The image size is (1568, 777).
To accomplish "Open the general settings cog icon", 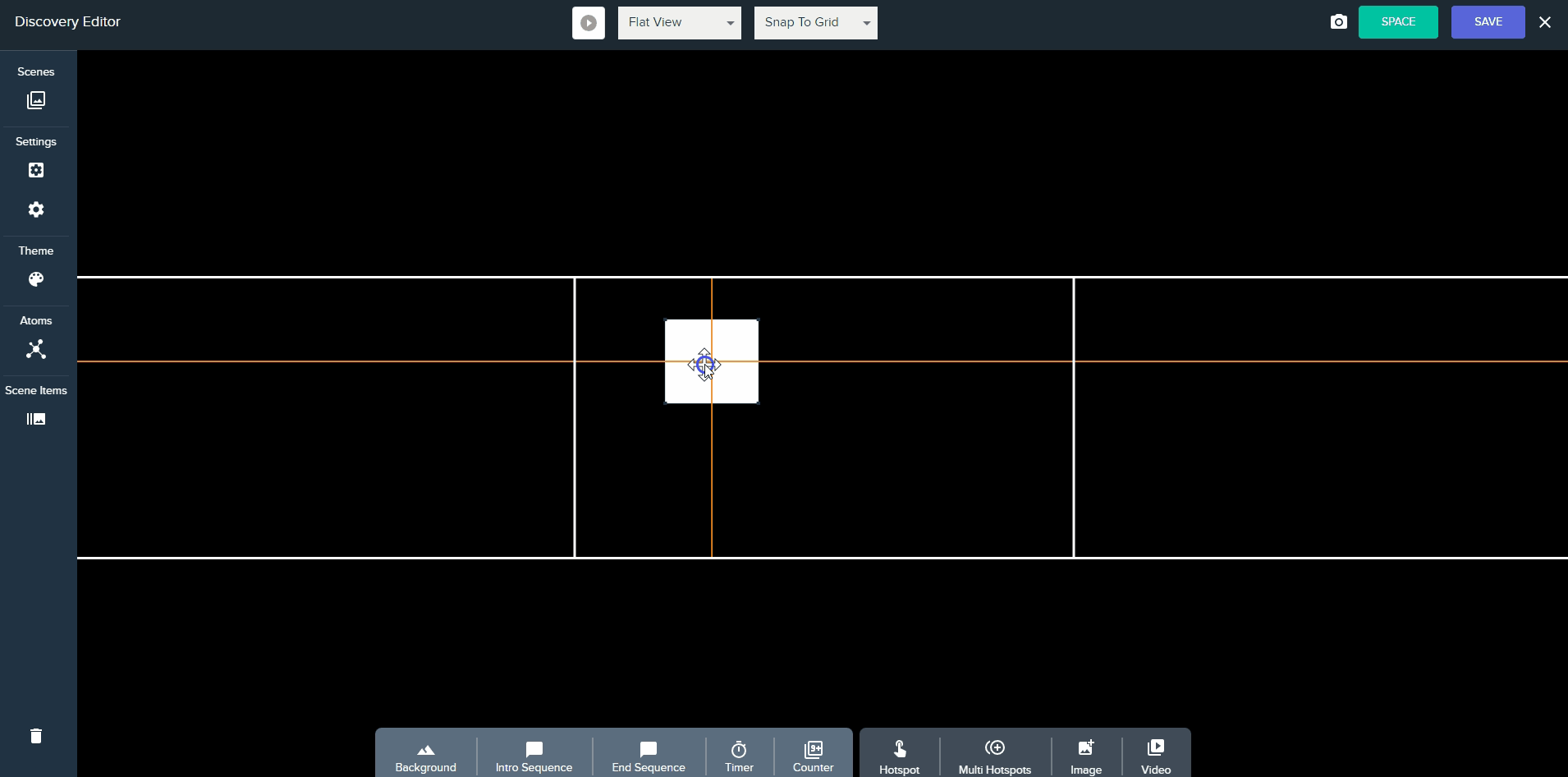I will [x=36, y=209].
